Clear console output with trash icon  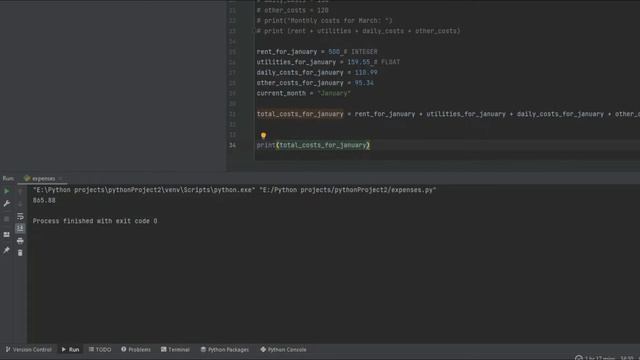pyautogui.click(x=20, y=253)
